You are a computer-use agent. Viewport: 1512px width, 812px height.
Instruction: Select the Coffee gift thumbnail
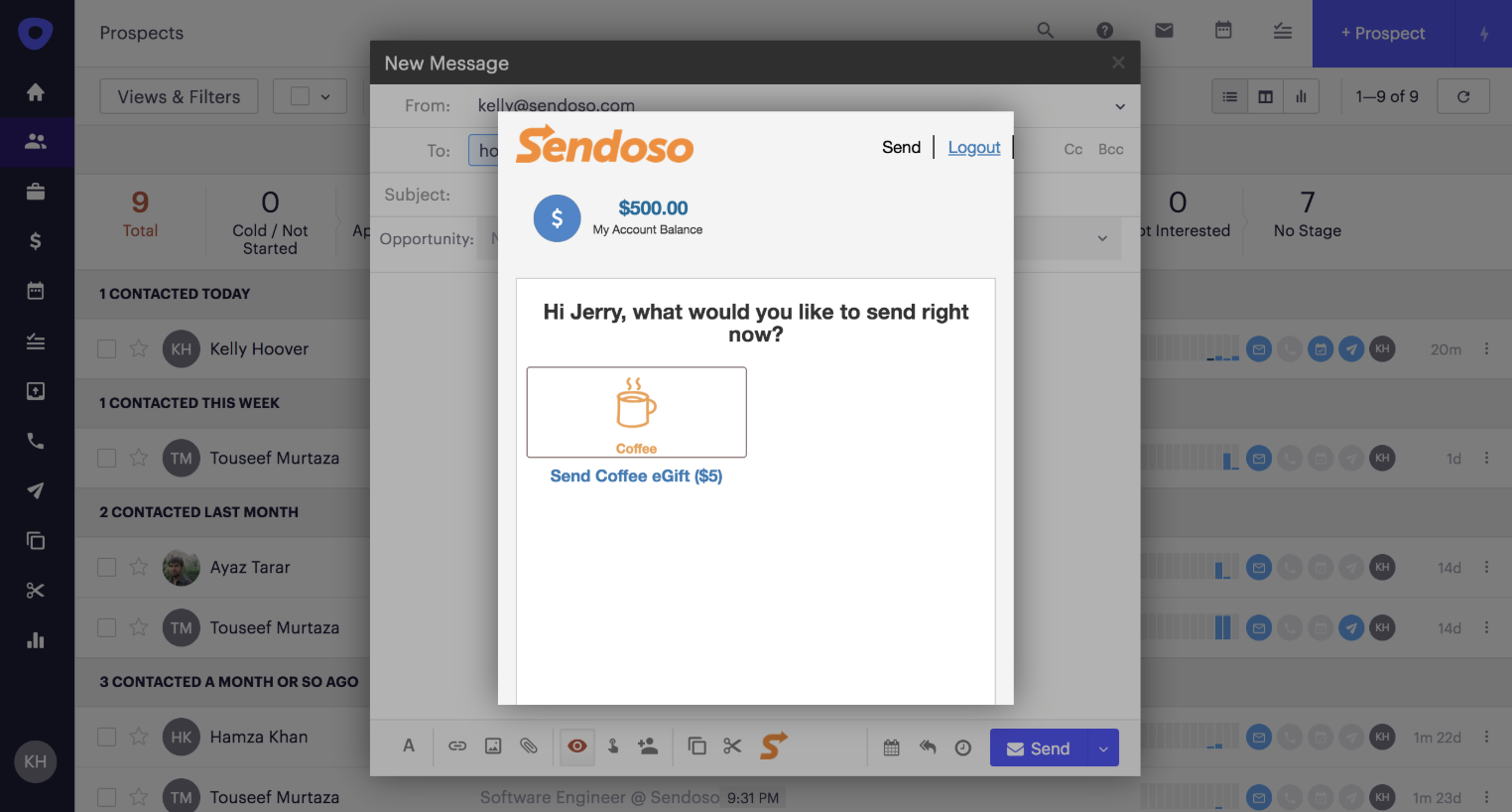(636, 412)
